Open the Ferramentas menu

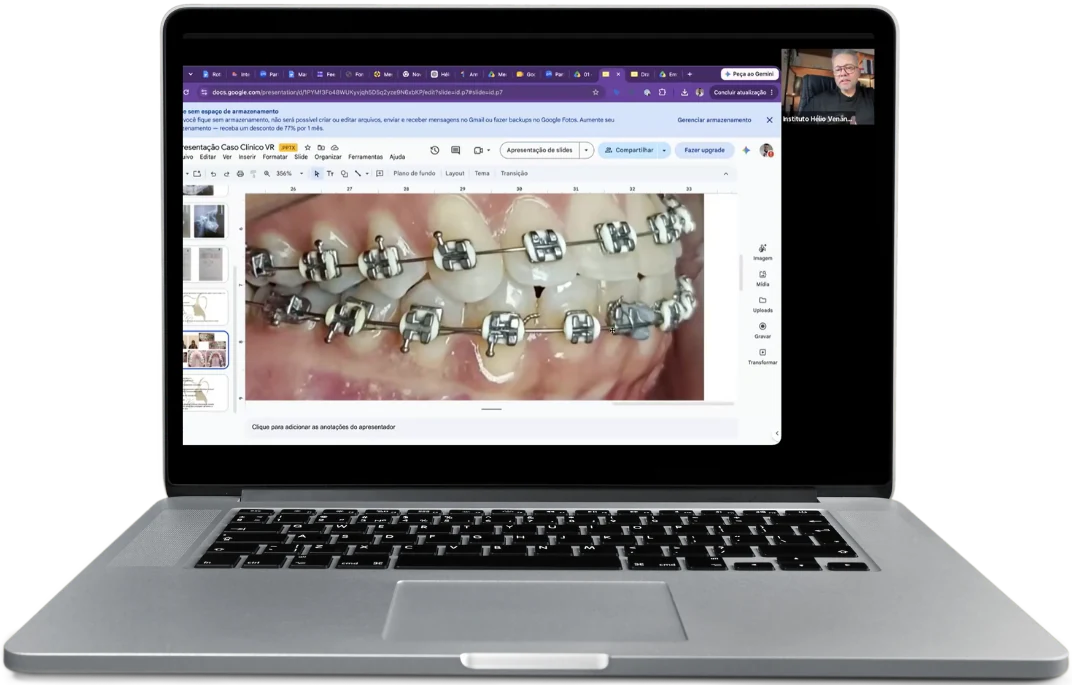[365, 157]
